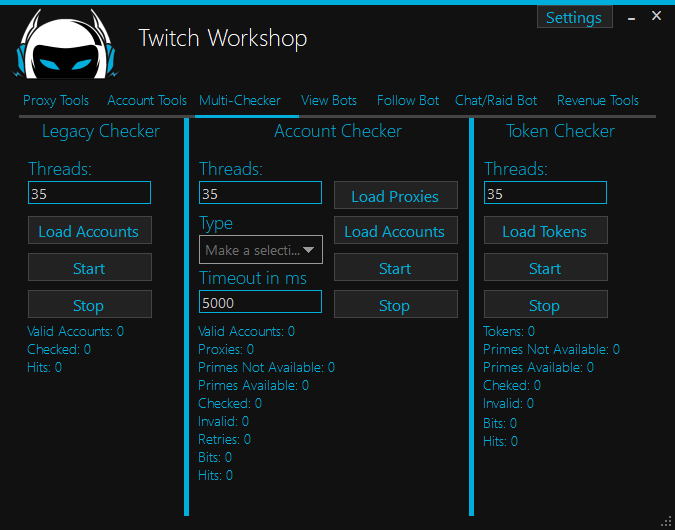Open the Settings button
The width and height of the screenshot is (675, 530).
click(574, 18)
